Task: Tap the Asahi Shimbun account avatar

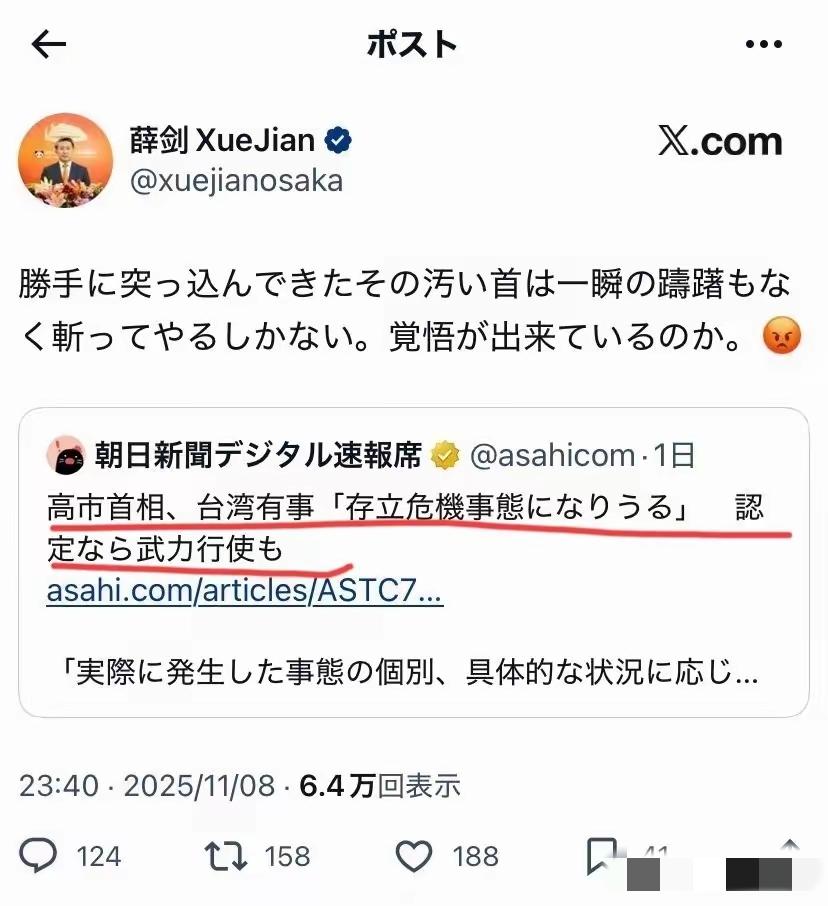Action: coord(66,455)
